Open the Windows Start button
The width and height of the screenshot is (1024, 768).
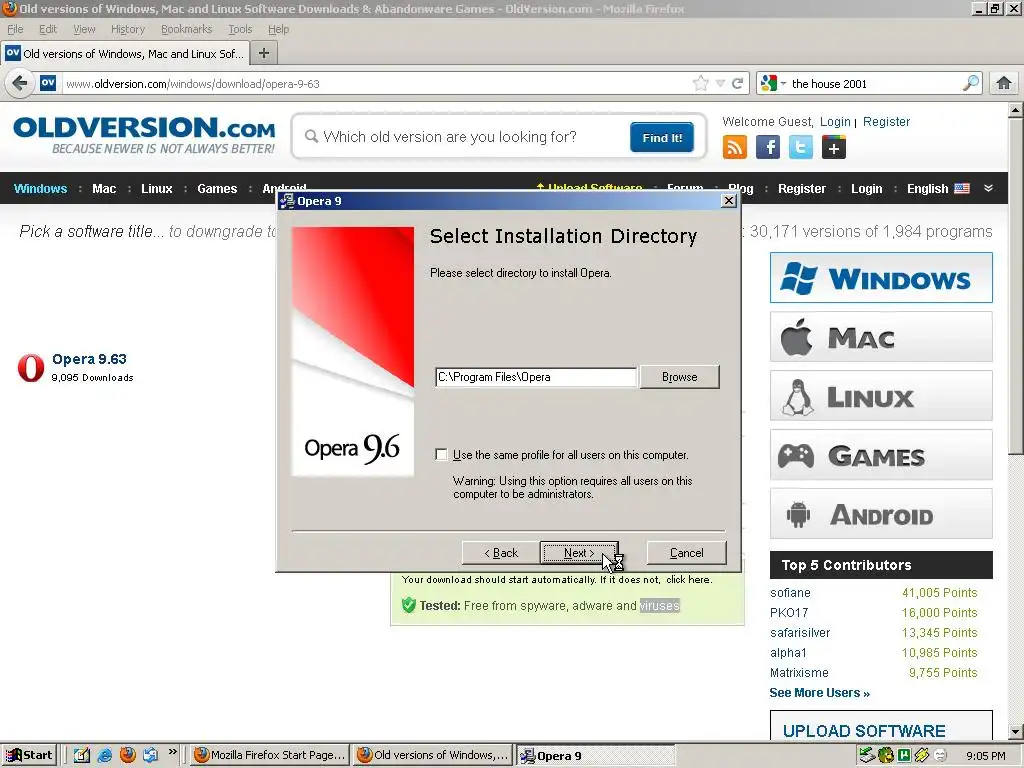pos(29,755)
